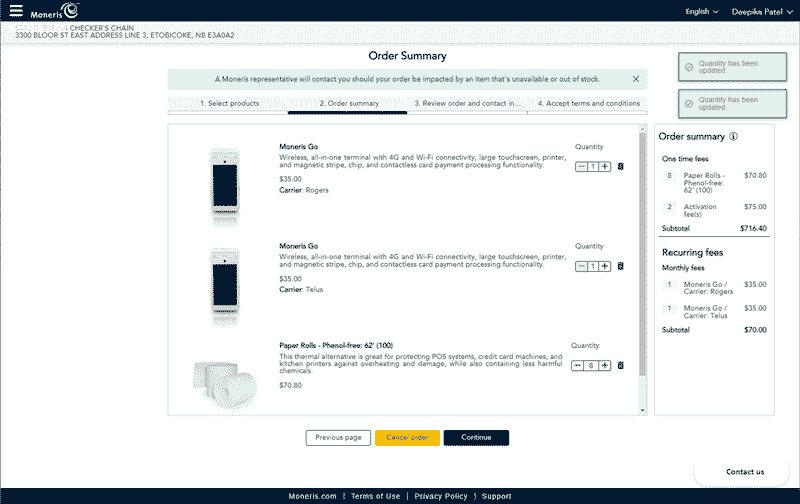
Task: Click the Moneris Go title with Rogers carrier
Action: point(298,147)
